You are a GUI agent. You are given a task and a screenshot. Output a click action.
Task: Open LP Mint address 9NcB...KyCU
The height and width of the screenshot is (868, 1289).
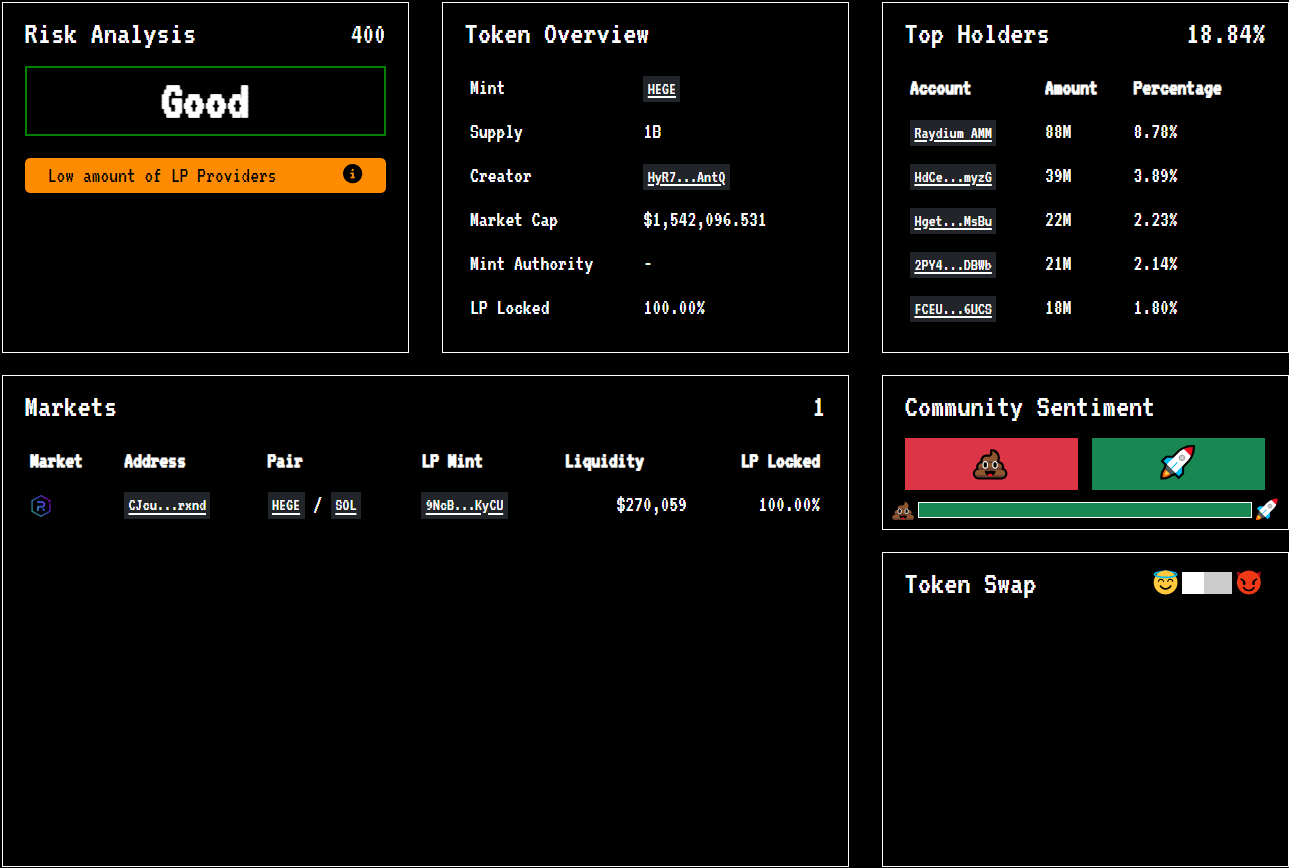tap(464, 506)
